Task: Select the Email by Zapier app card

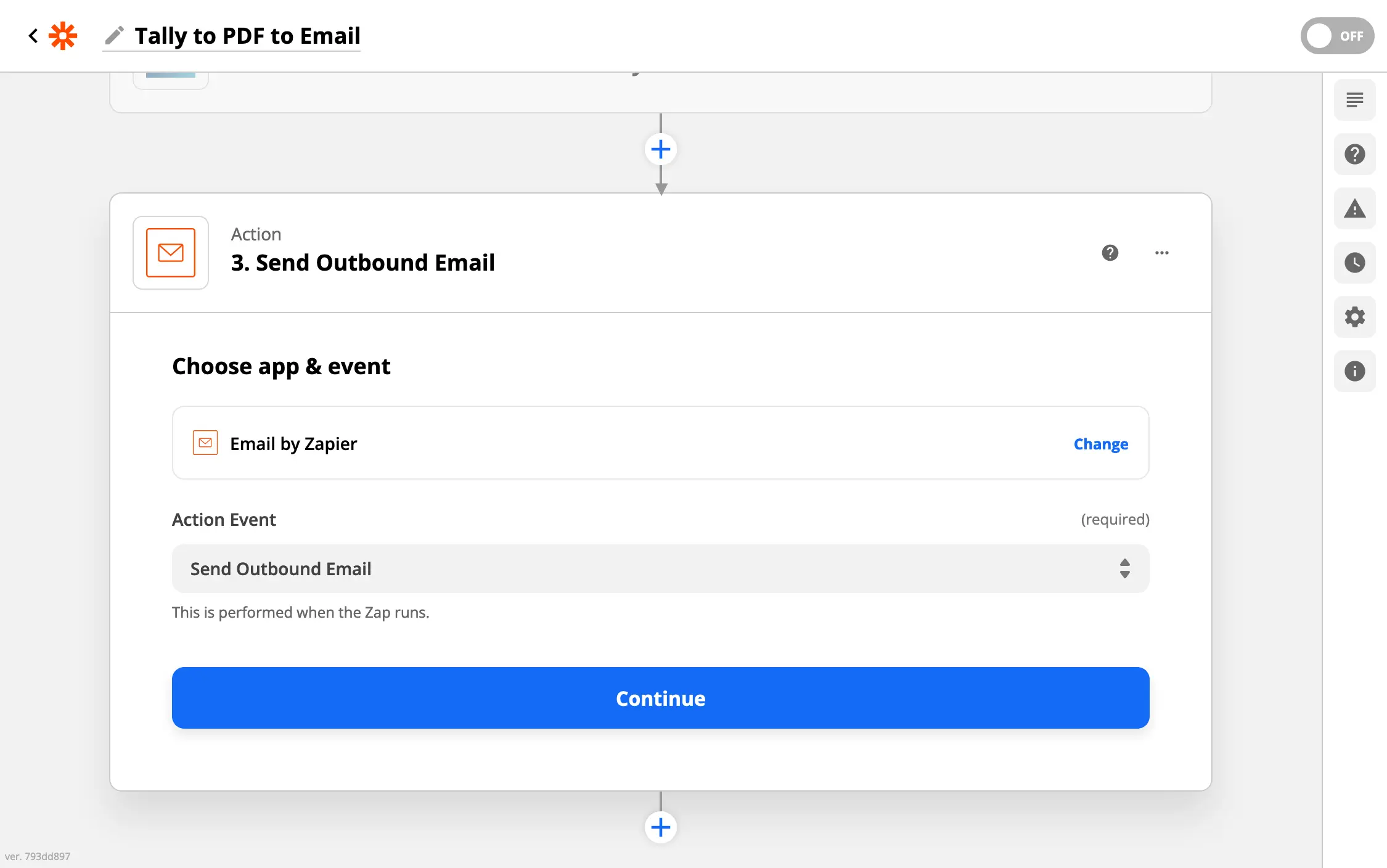Action: coord(555,443)
